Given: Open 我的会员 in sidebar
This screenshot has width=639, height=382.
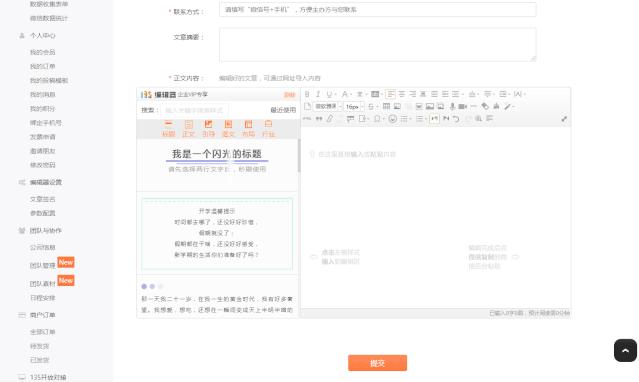Looking at the screenshot, I should click(42, 52).
